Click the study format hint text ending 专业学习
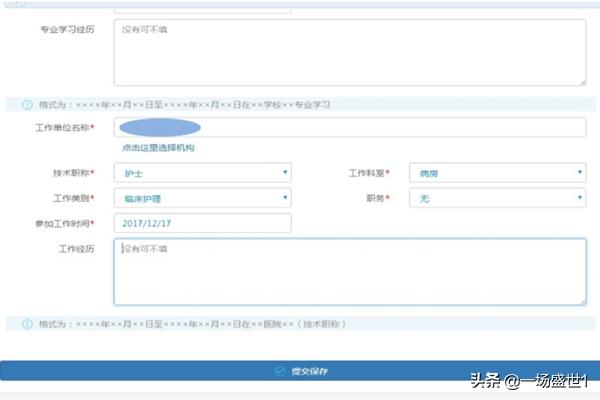Viewport: 600px width, 400px height. point(184,104)
